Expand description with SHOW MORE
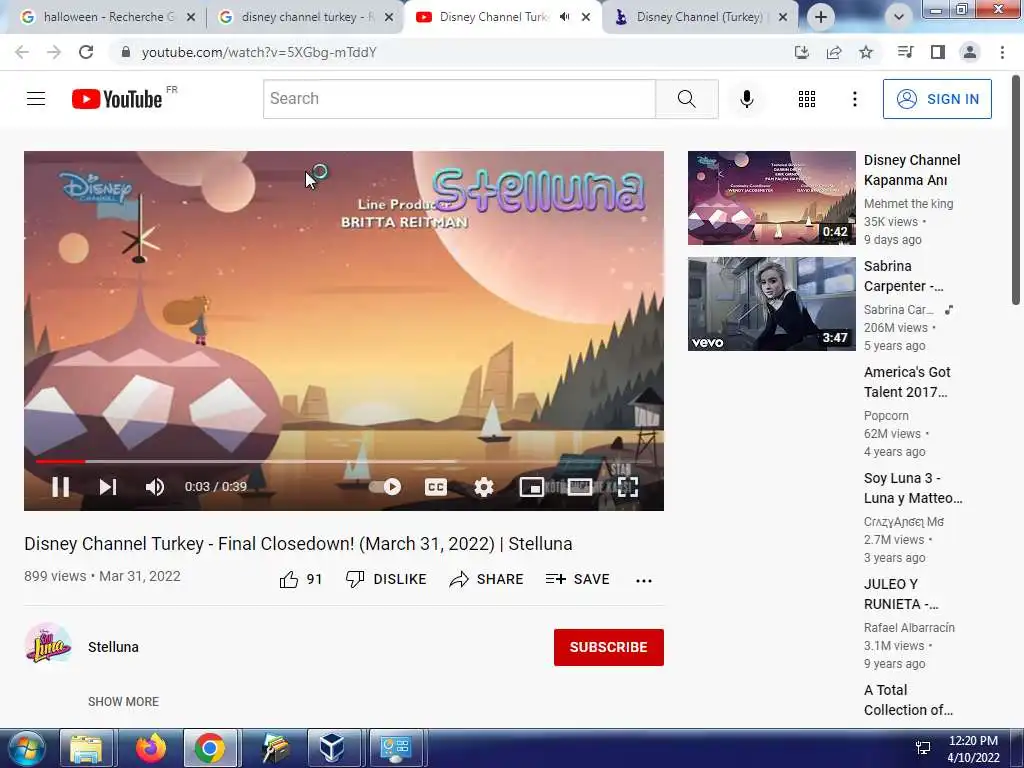1024x768 pixels. coord(123,701)
